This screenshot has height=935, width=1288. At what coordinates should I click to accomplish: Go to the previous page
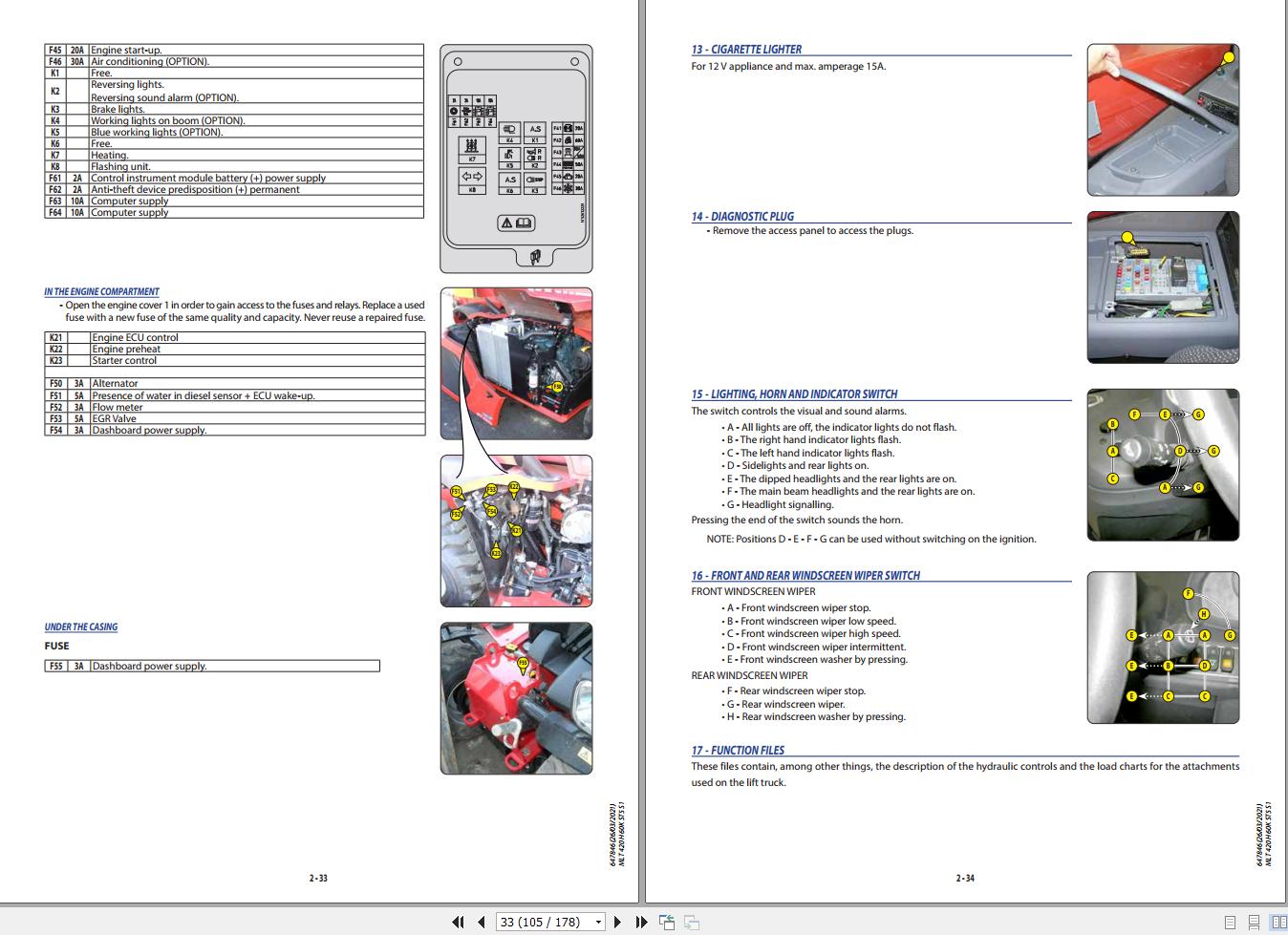click(483, 922)
